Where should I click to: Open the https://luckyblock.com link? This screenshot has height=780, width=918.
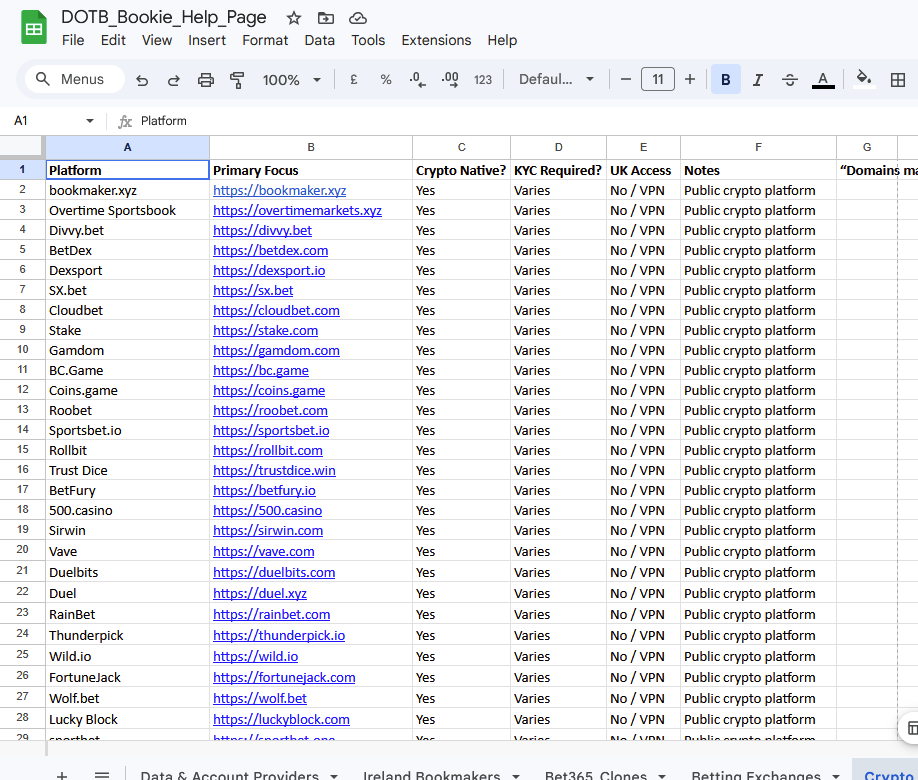point(281,719)
